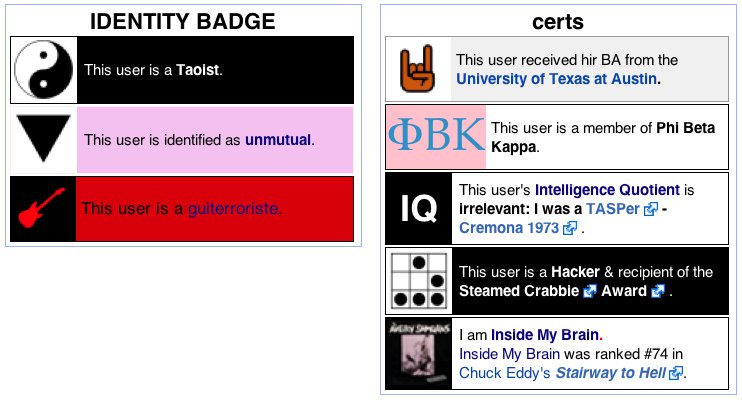The height and width of the screenshot is (400, 742).
Task: Open the Inside My Brain album cover thumbnail
Action: [x=418, y=354]
